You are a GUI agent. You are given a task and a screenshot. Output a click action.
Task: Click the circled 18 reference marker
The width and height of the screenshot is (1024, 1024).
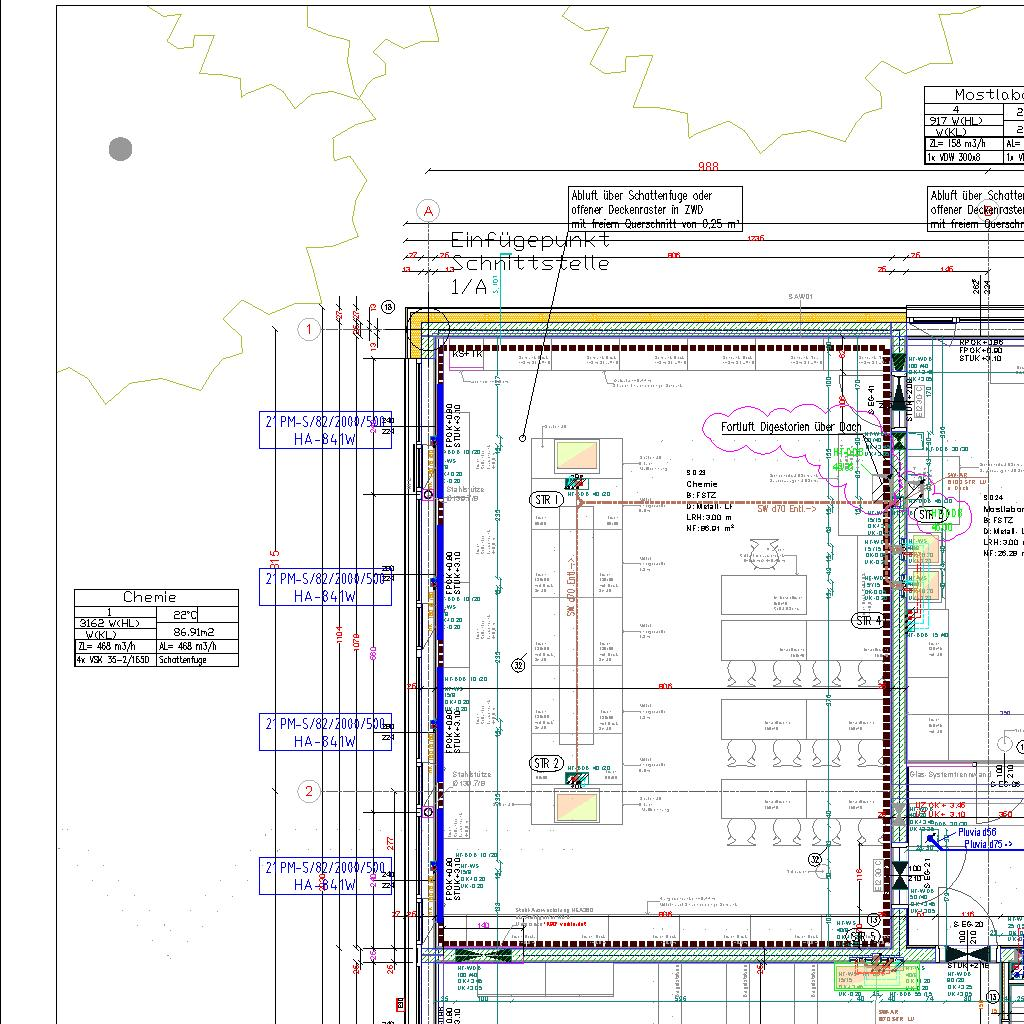click(x=388, y=308)
